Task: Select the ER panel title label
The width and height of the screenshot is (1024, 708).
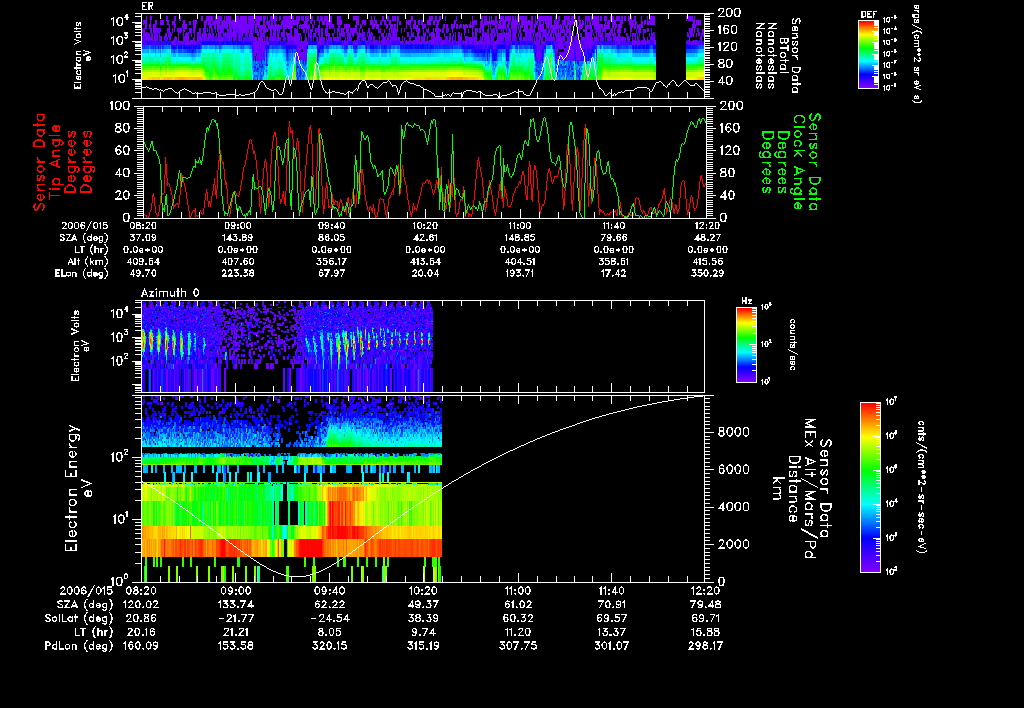Action: [148, 7]
